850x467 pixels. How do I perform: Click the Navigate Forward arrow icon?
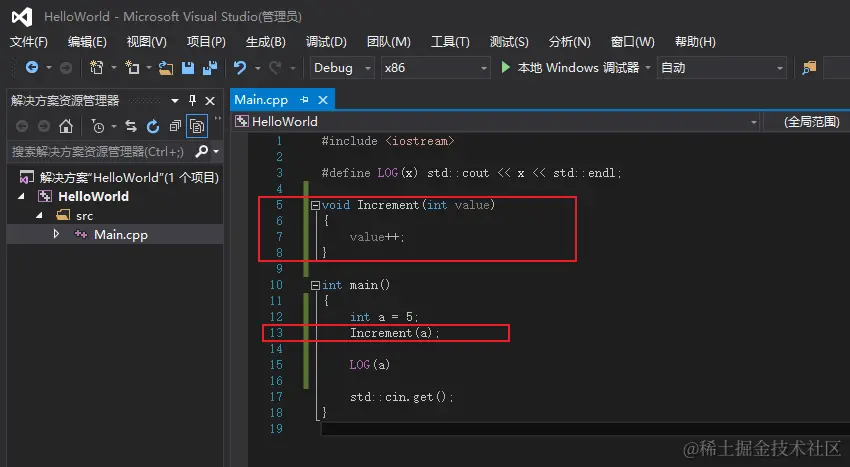pos(66,68)
